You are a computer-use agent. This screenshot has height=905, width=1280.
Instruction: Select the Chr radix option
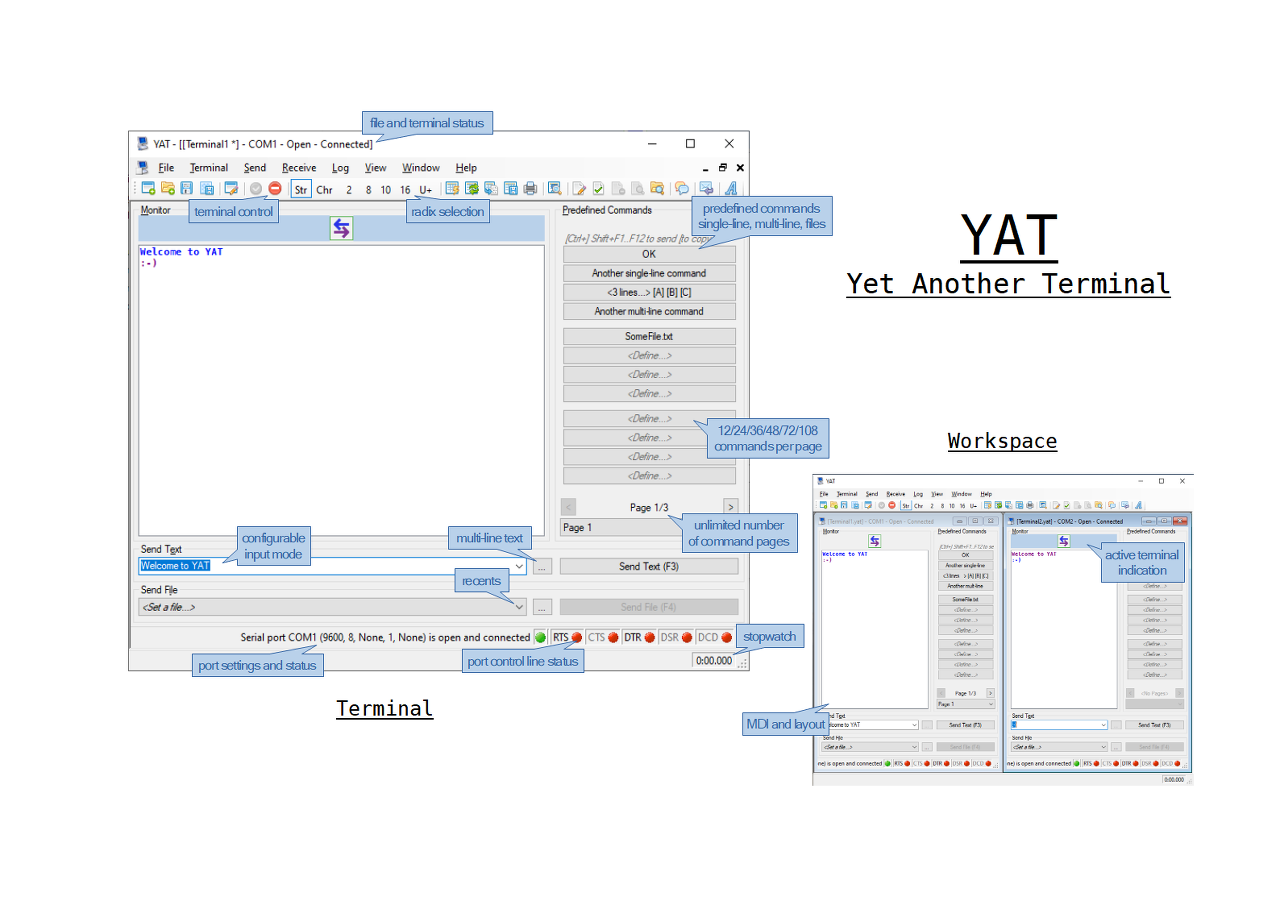pos(324,189)
